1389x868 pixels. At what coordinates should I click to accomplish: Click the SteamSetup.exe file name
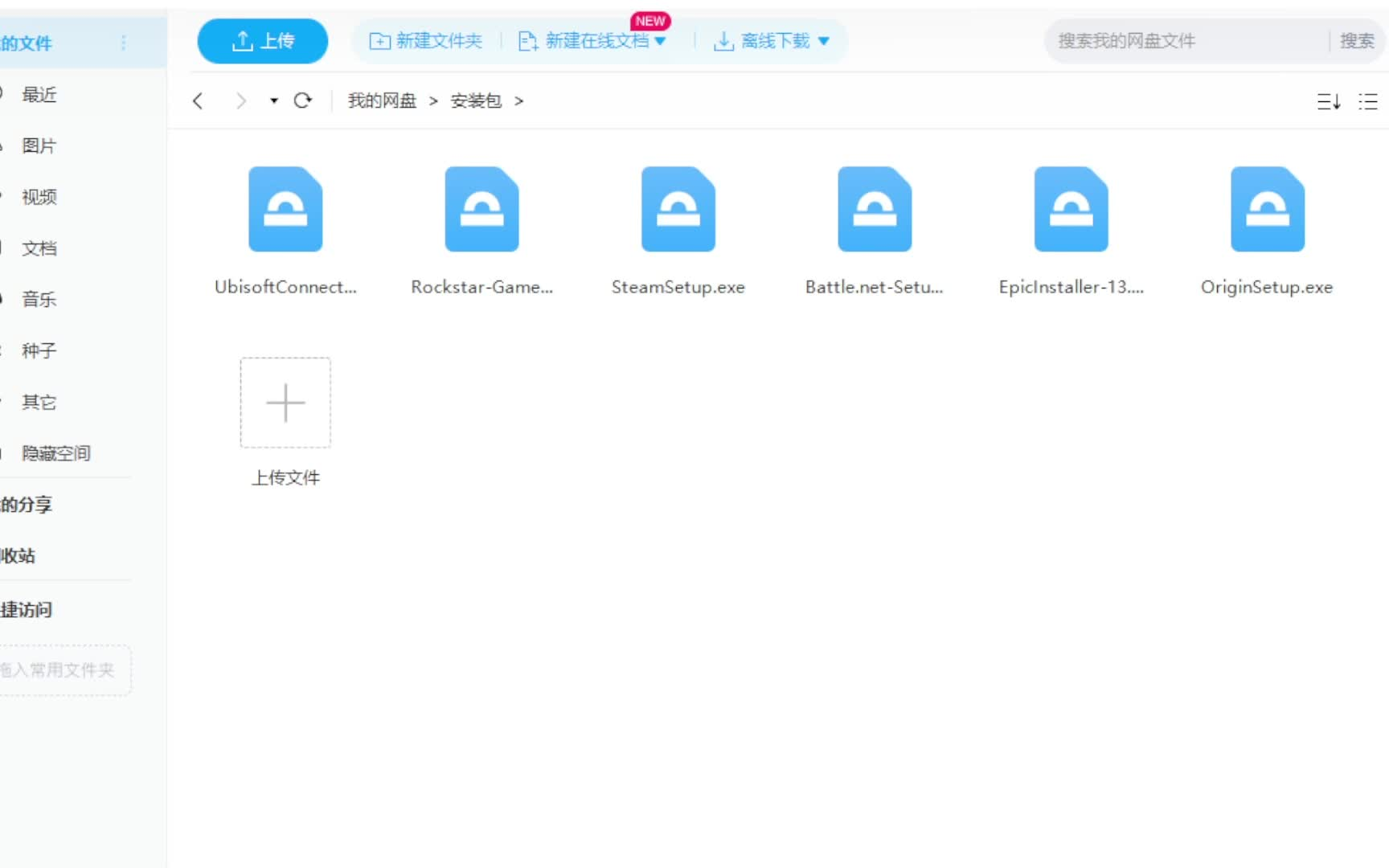[678, 287]
